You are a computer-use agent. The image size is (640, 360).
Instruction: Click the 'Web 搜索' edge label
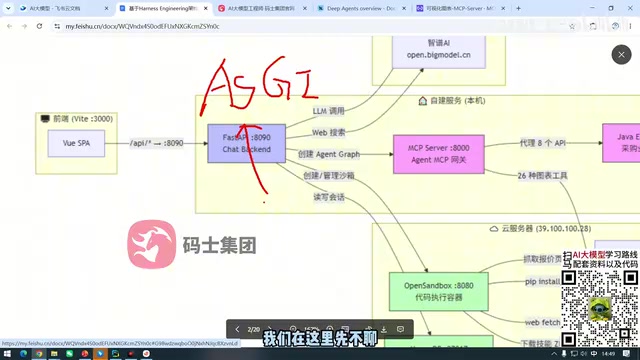point(329,132)
